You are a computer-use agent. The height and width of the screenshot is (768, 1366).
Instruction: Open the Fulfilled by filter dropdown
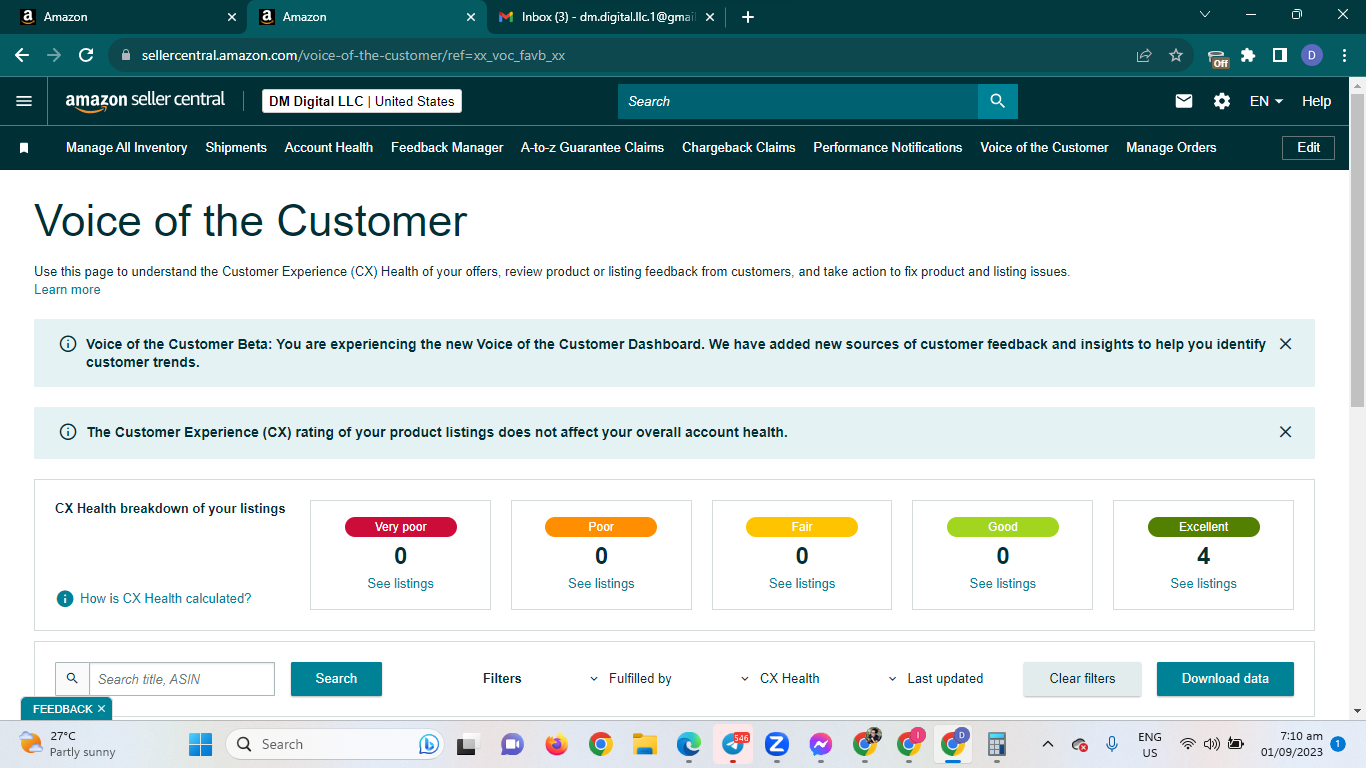point(631,678)
